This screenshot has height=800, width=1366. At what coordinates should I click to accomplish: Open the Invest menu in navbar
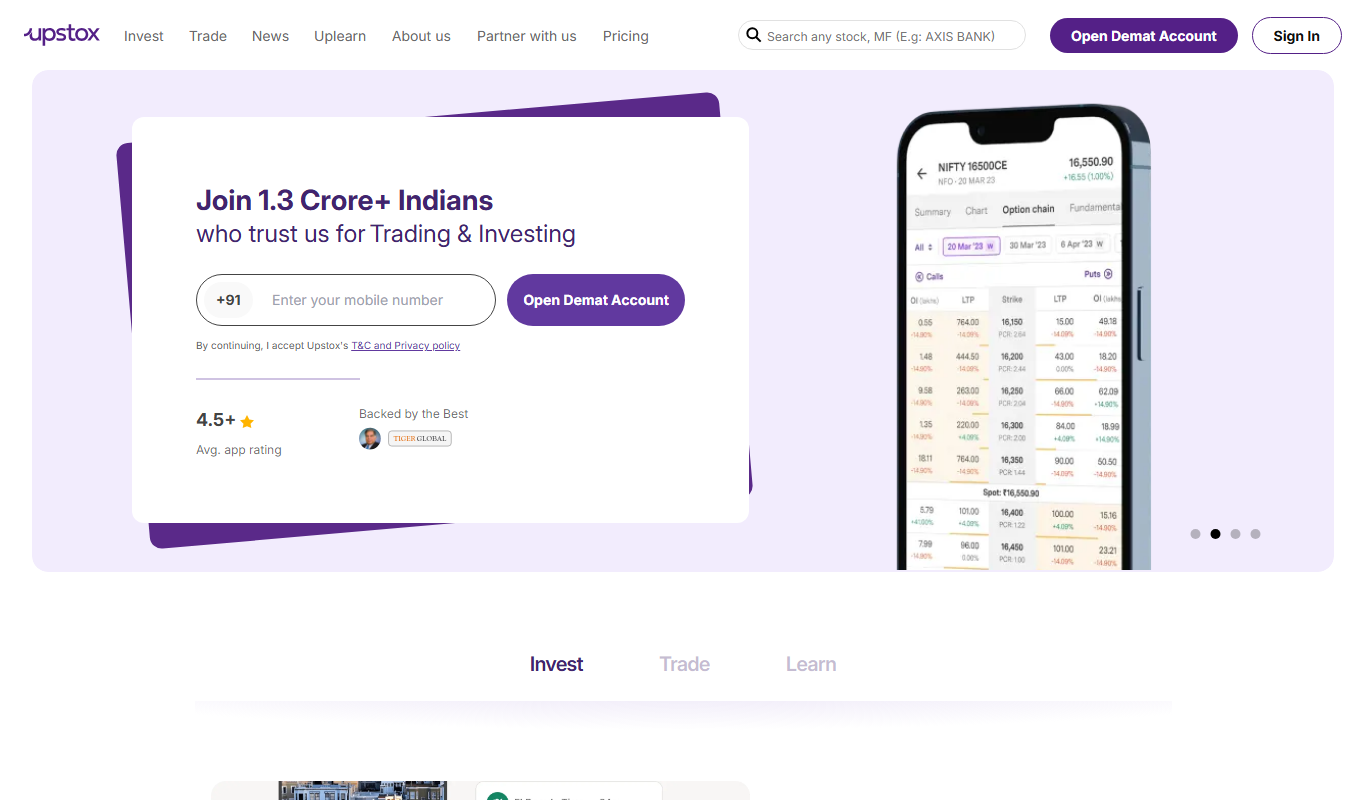pyautogui.click(x=144, y=36)
